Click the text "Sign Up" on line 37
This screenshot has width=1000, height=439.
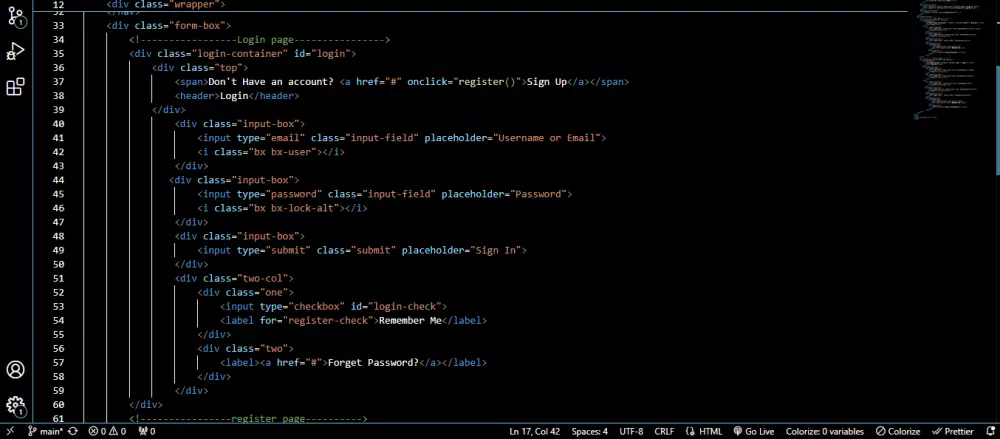click(x=547, y=82)
